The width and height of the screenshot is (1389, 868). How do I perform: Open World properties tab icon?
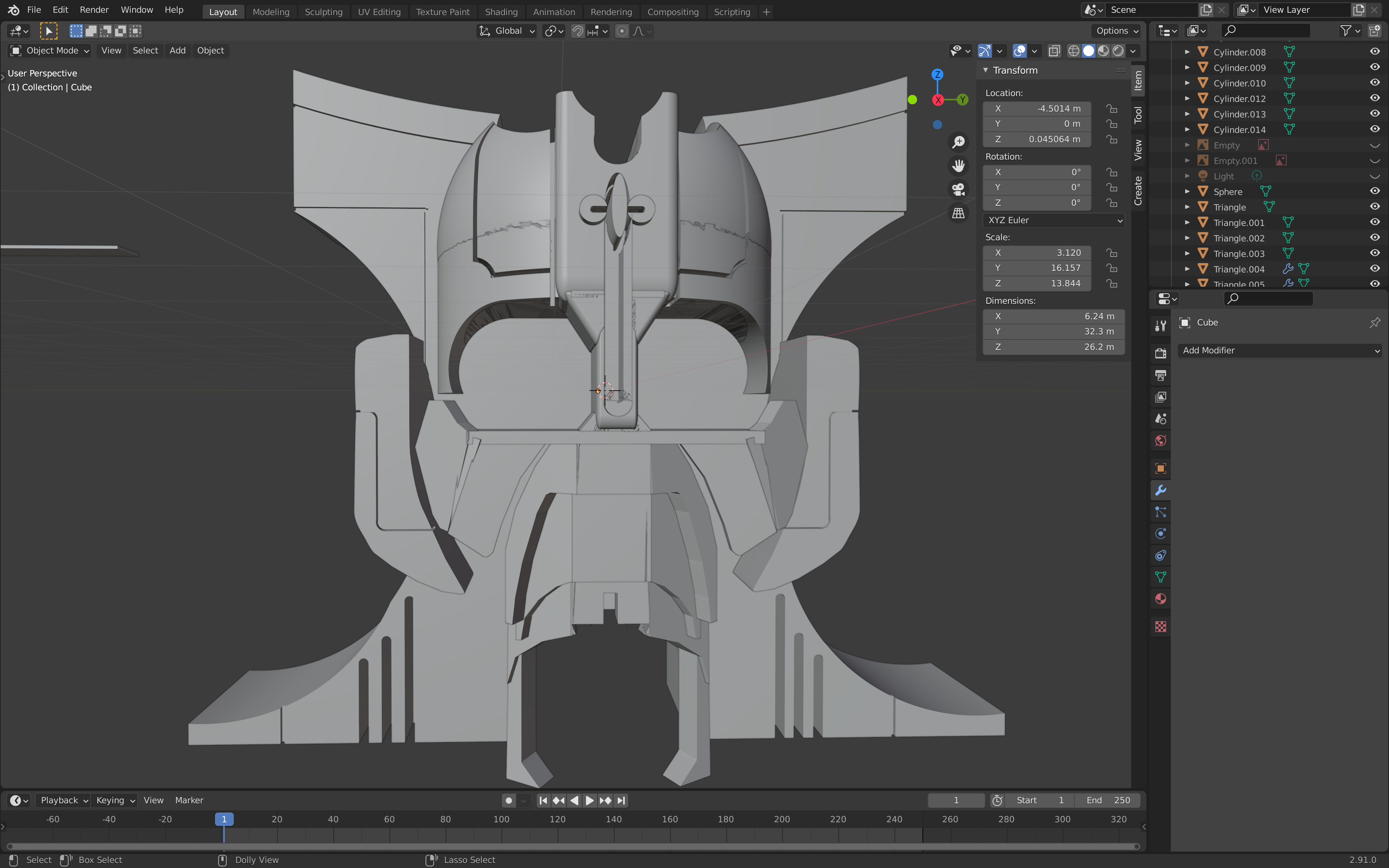[1161, 440]
